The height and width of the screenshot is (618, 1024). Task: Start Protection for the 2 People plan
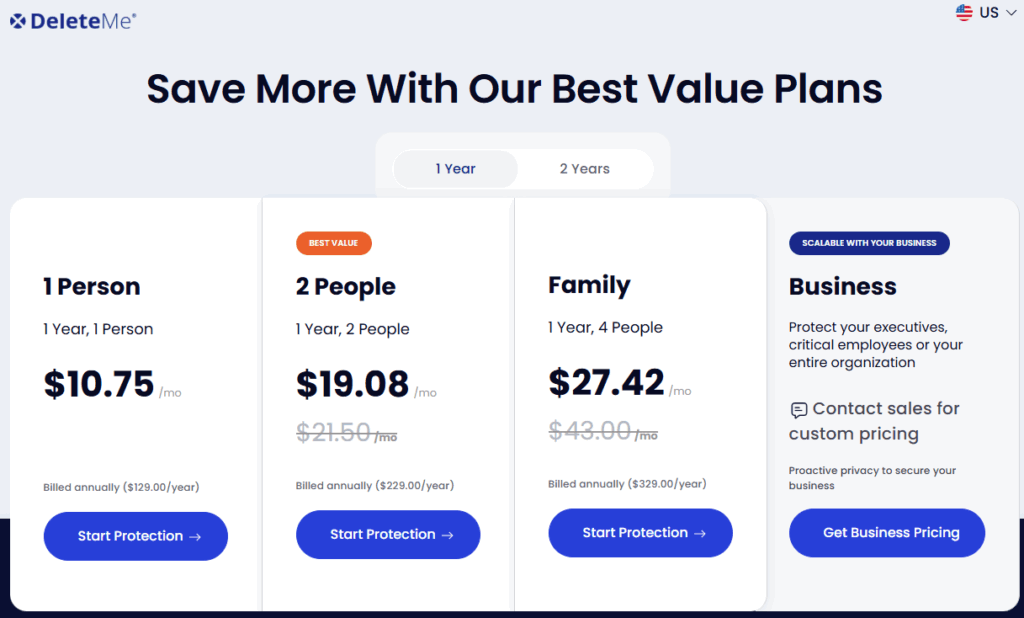(387, 534)
